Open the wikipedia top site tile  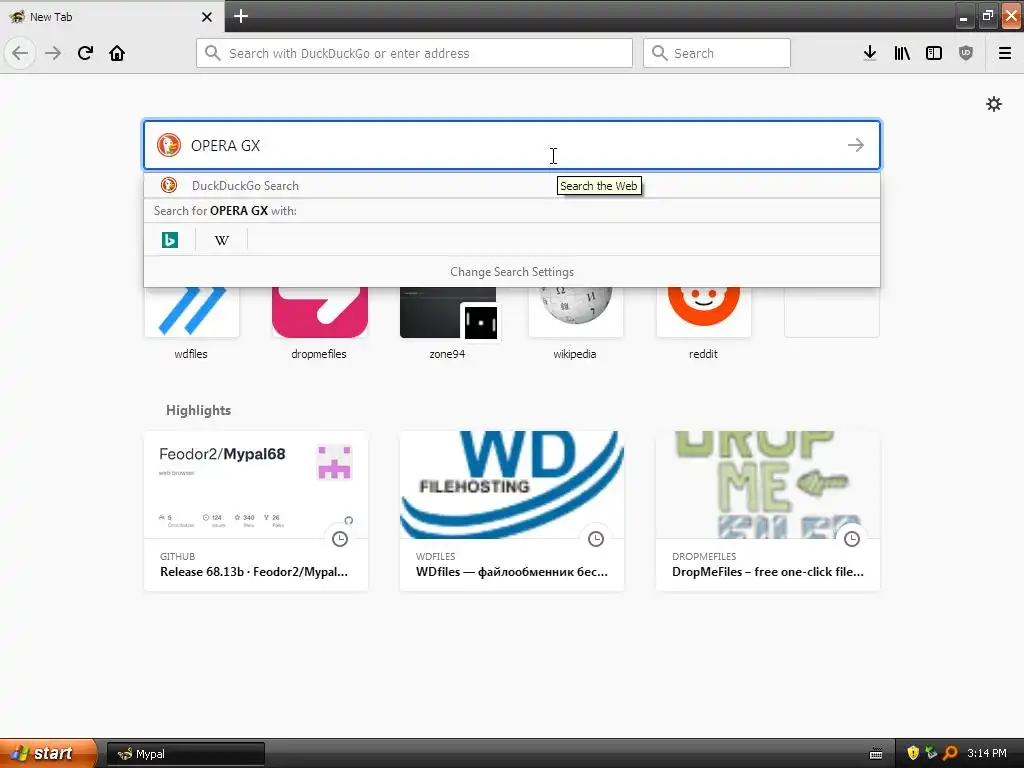point(575,323)
